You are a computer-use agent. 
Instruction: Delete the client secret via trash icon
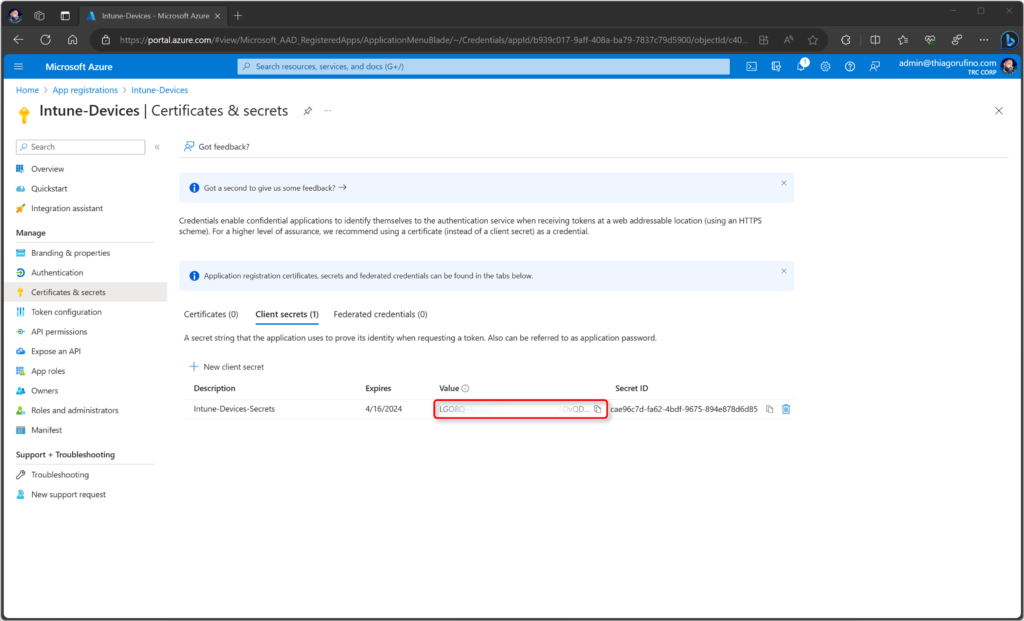pos(786,409)
